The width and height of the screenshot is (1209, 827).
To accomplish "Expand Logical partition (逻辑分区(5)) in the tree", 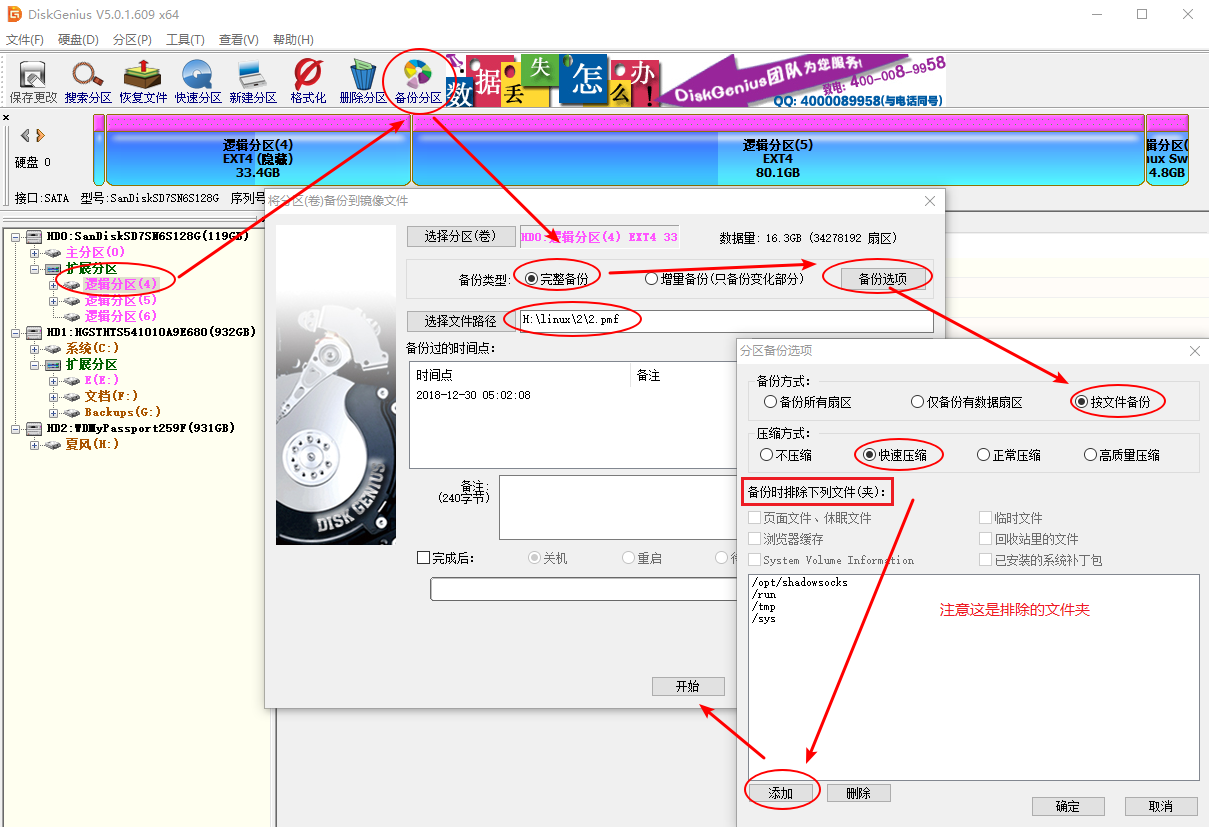I will coord(53,300).
